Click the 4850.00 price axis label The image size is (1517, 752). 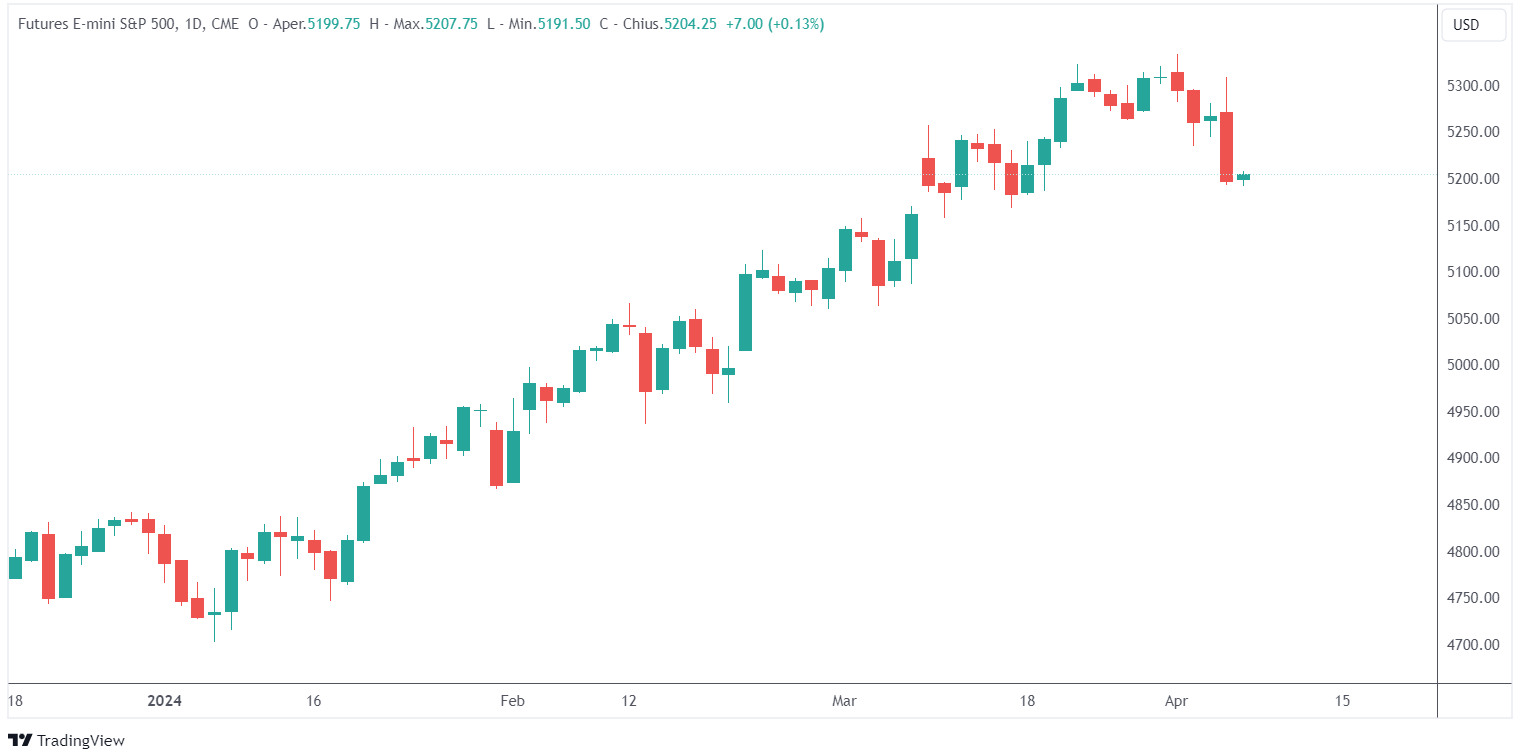pyautogui.click(x=1473, y=505)
